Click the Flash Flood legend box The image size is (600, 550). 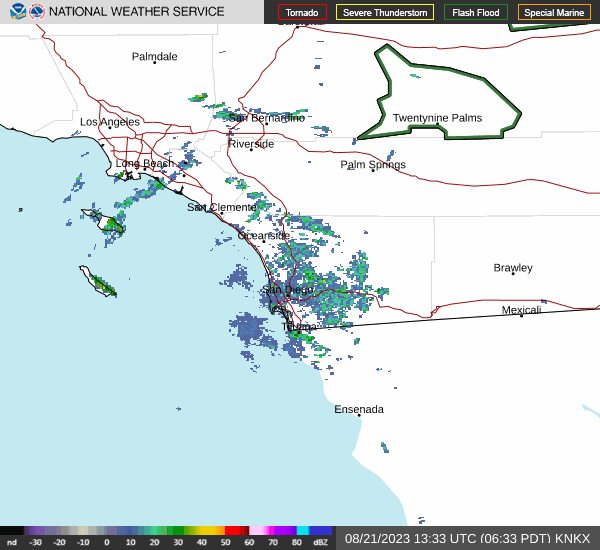[x=475, y=13]
